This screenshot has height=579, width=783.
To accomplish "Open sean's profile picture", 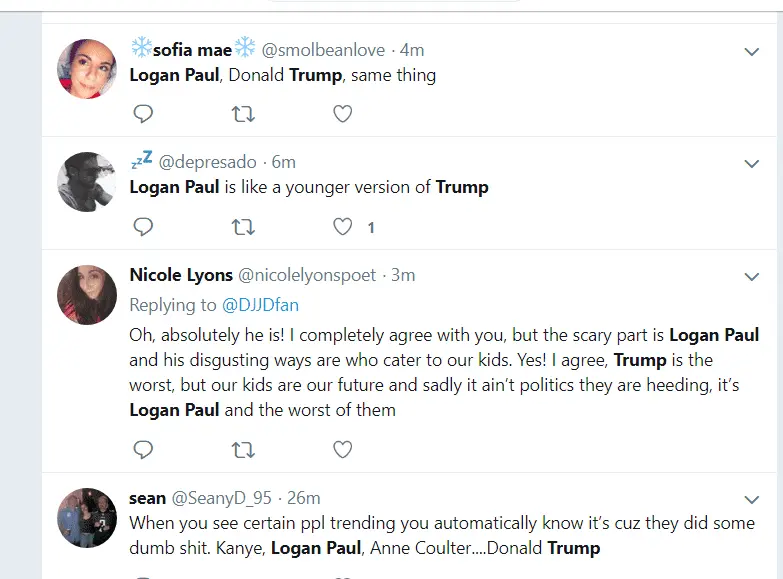I will [x=87, y=517].
